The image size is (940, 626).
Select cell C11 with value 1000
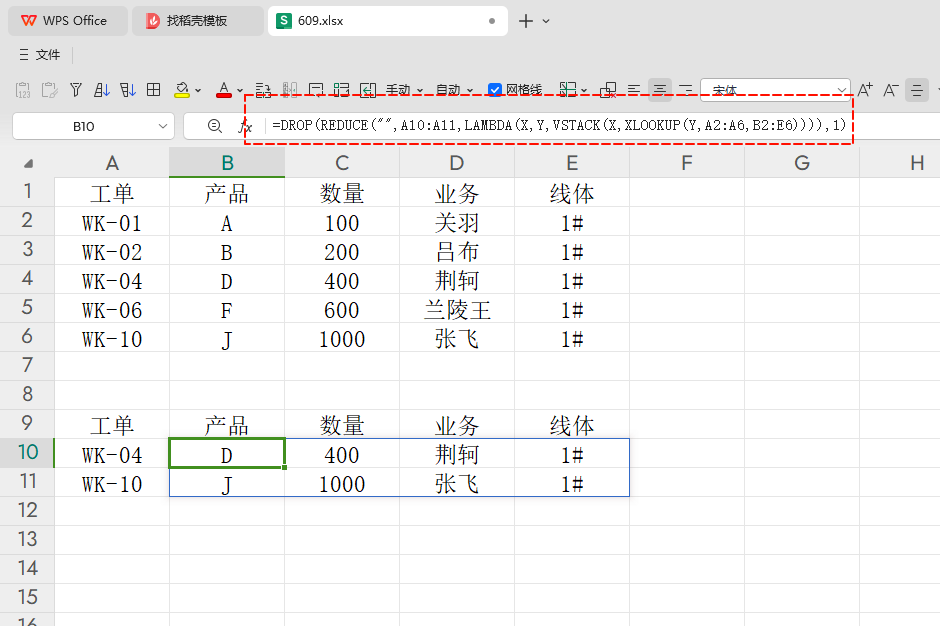[342, 484]
